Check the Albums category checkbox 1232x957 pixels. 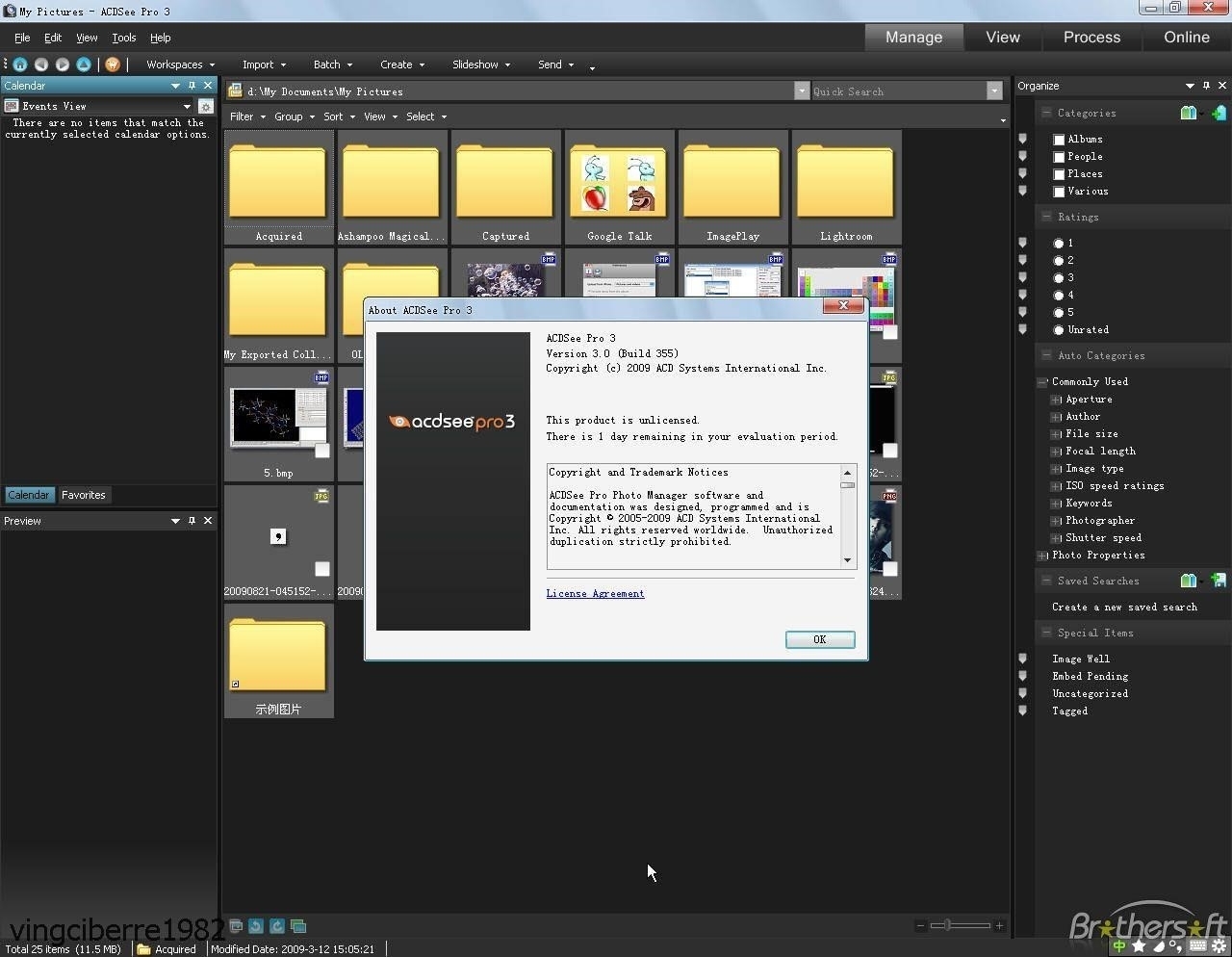pos(1059,140)
